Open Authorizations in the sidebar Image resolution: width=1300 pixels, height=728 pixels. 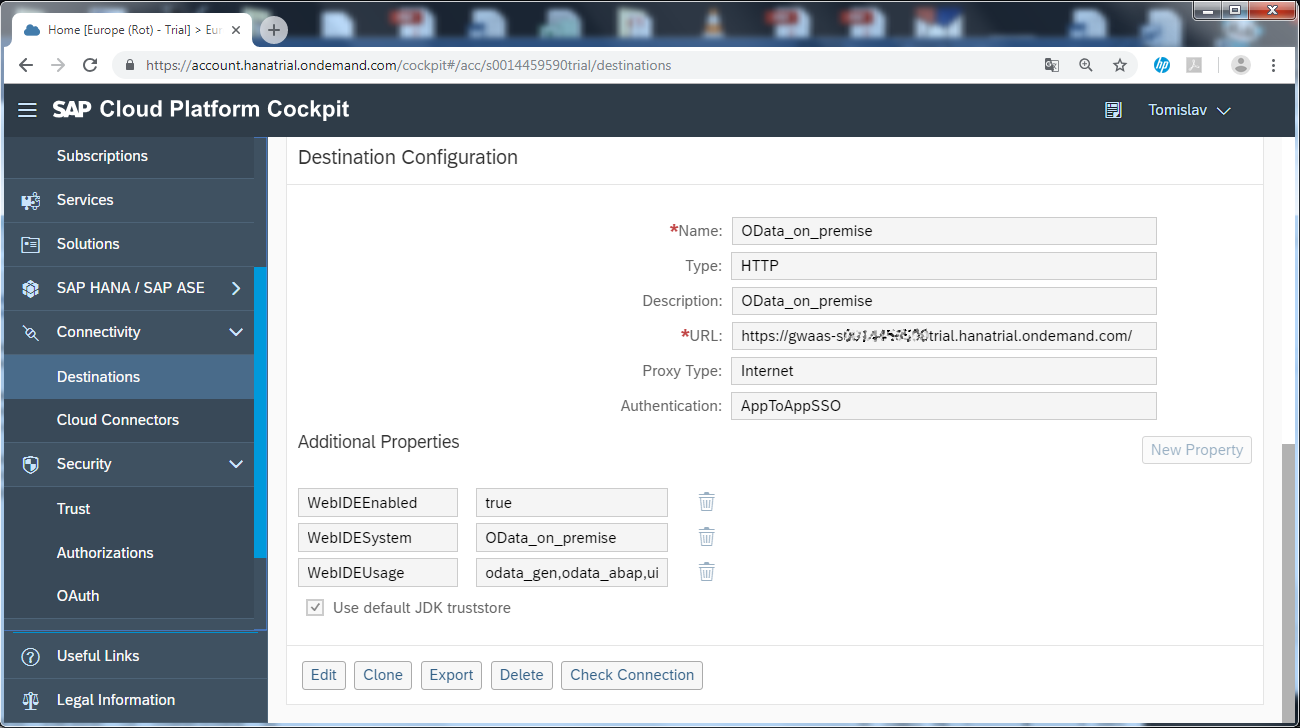click(x=105, y=552)
